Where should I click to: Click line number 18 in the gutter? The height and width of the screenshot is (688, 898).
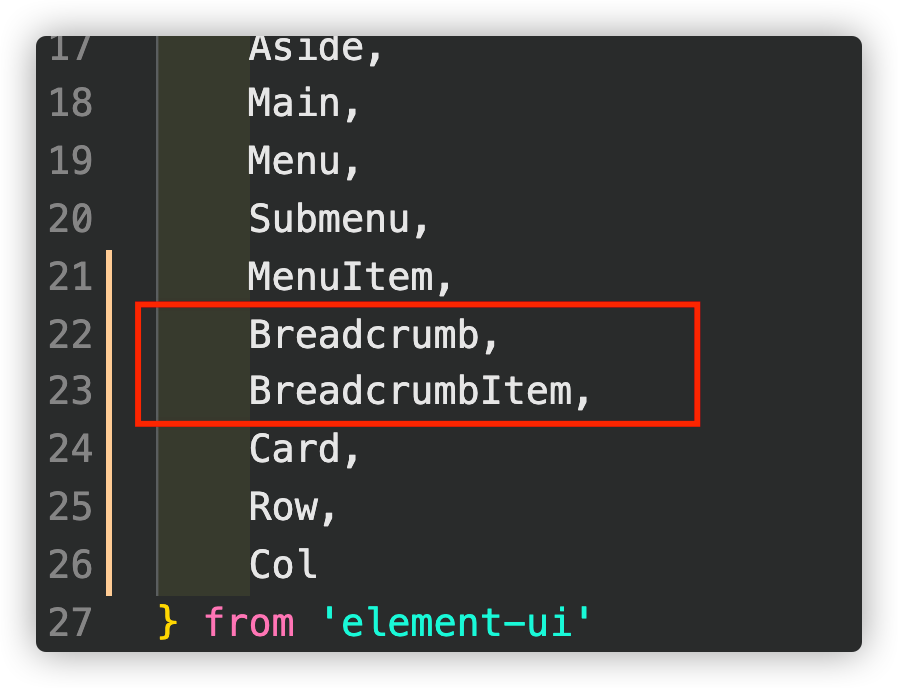click(x=70, y=103)
